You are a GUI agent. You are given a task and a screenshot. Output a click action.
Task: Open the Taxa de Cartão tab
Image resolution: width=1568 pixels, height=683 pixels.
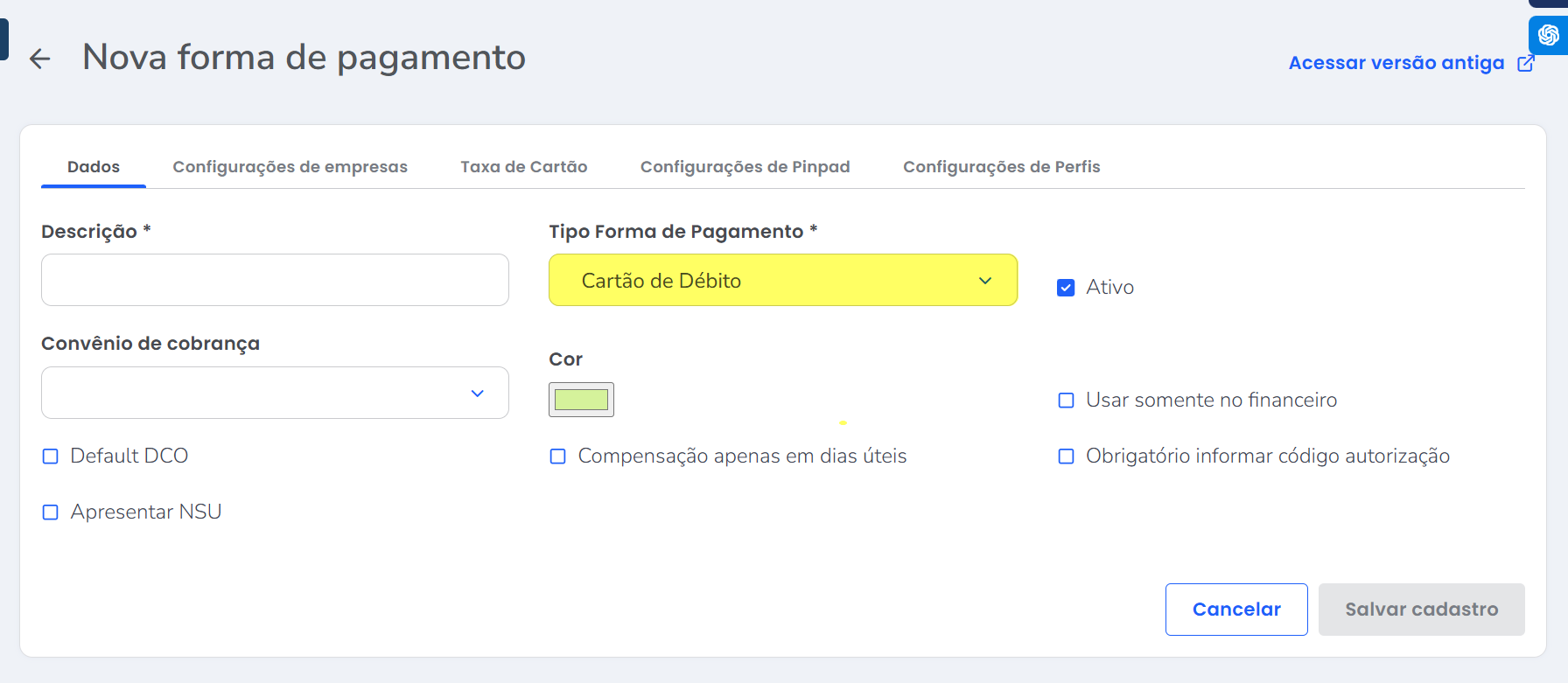tap(523, 167)
